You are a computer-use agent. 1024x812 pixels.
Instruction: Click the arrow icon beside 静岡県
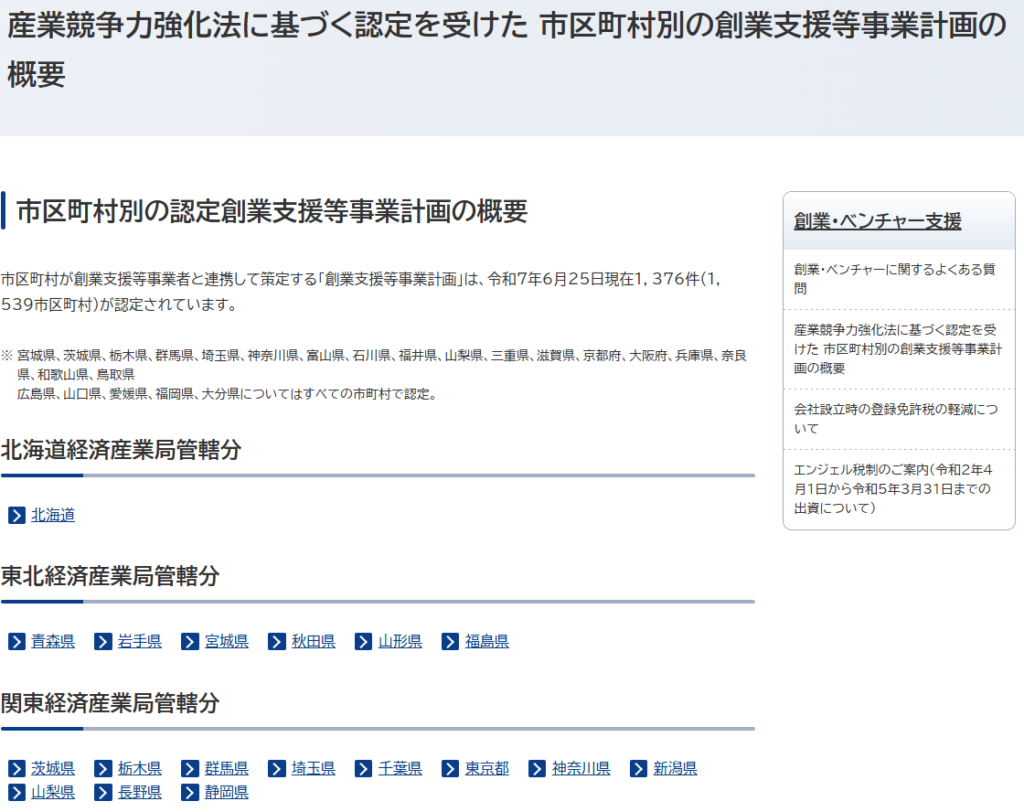(190, 793)
